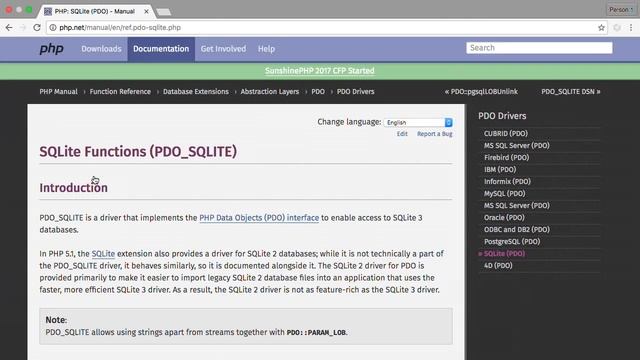Click the PDO Drivers sidebar heading

[502, 116]
